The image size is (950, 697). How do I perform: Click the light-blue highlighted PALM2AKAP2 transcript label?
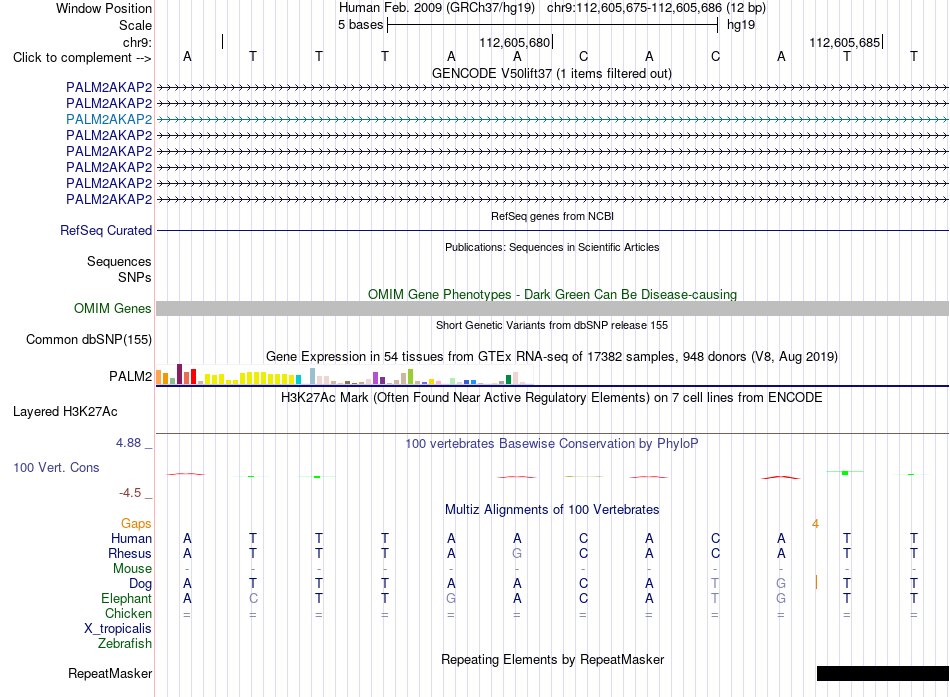pyautogui.click(x=109, y=119)
